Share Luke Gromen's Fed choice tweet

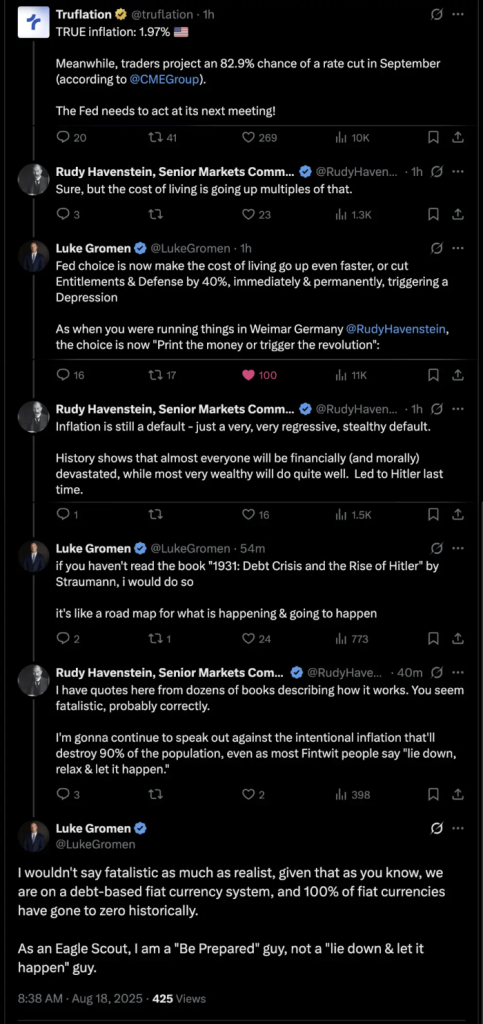click(x=458, y=375)
